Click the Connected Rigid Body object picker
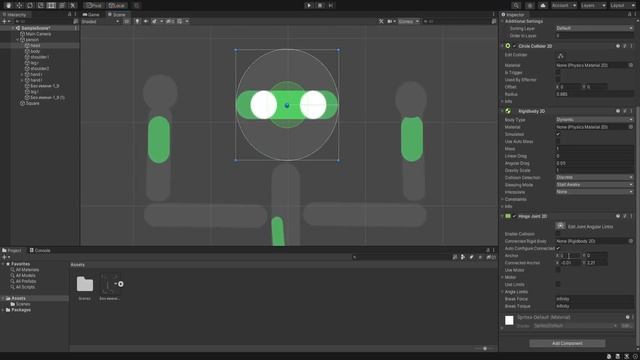Viewport: 640px width, 360px height. pyautogui.click(x=631, y=241)
